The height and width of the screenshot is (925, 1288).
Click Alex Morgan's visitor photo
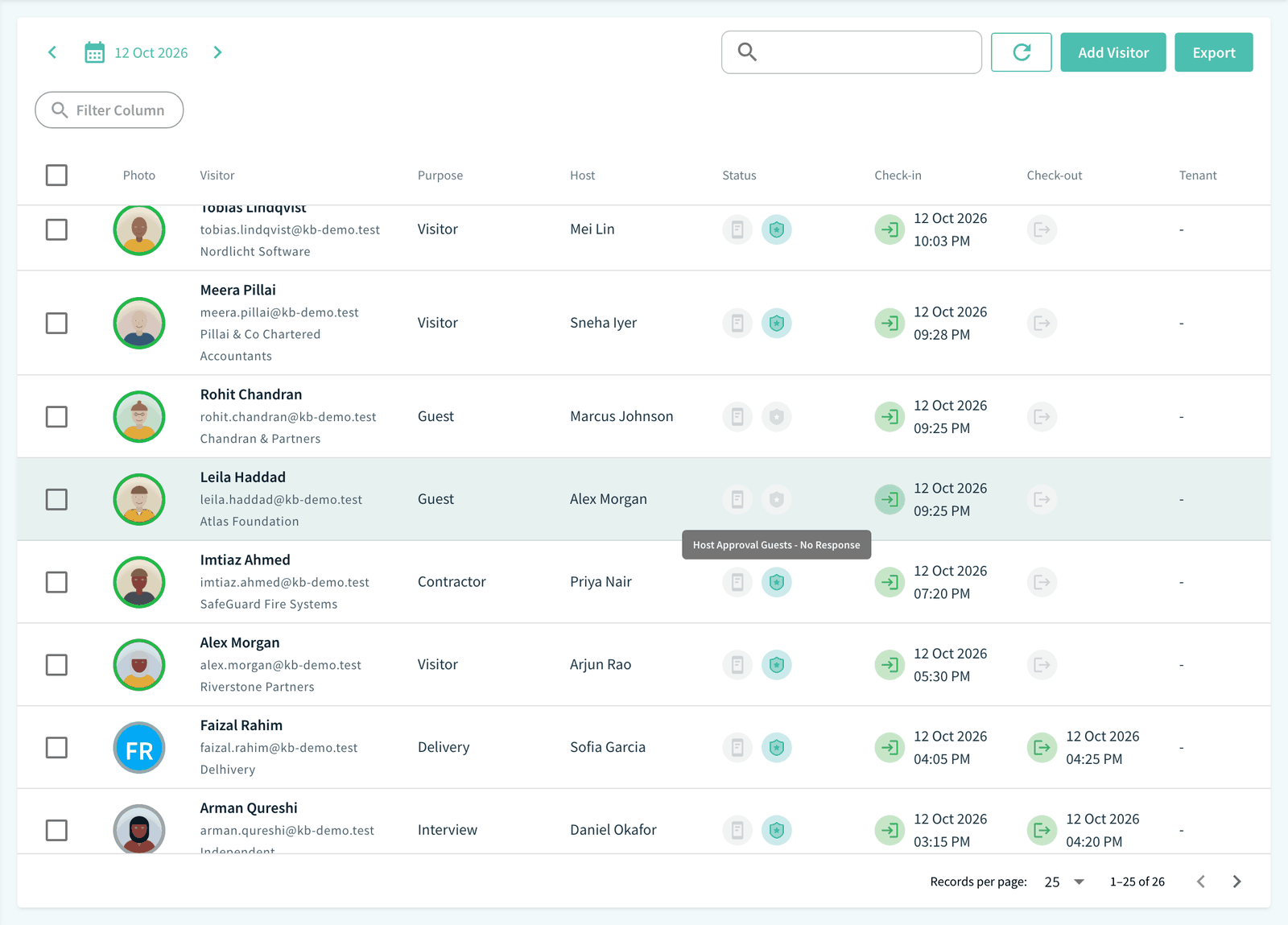[x=139, y=665]
